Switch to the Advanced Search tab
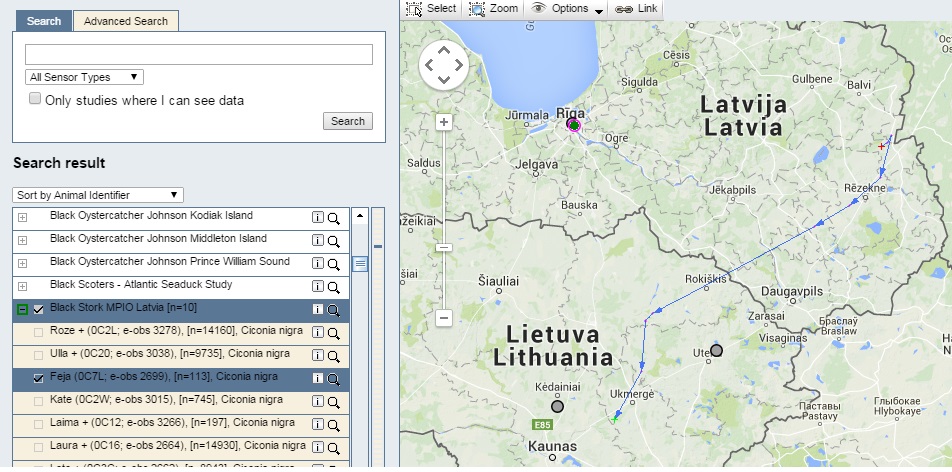Screen dimensions: 952x472 pyautogui.click(x=126, y=21)
